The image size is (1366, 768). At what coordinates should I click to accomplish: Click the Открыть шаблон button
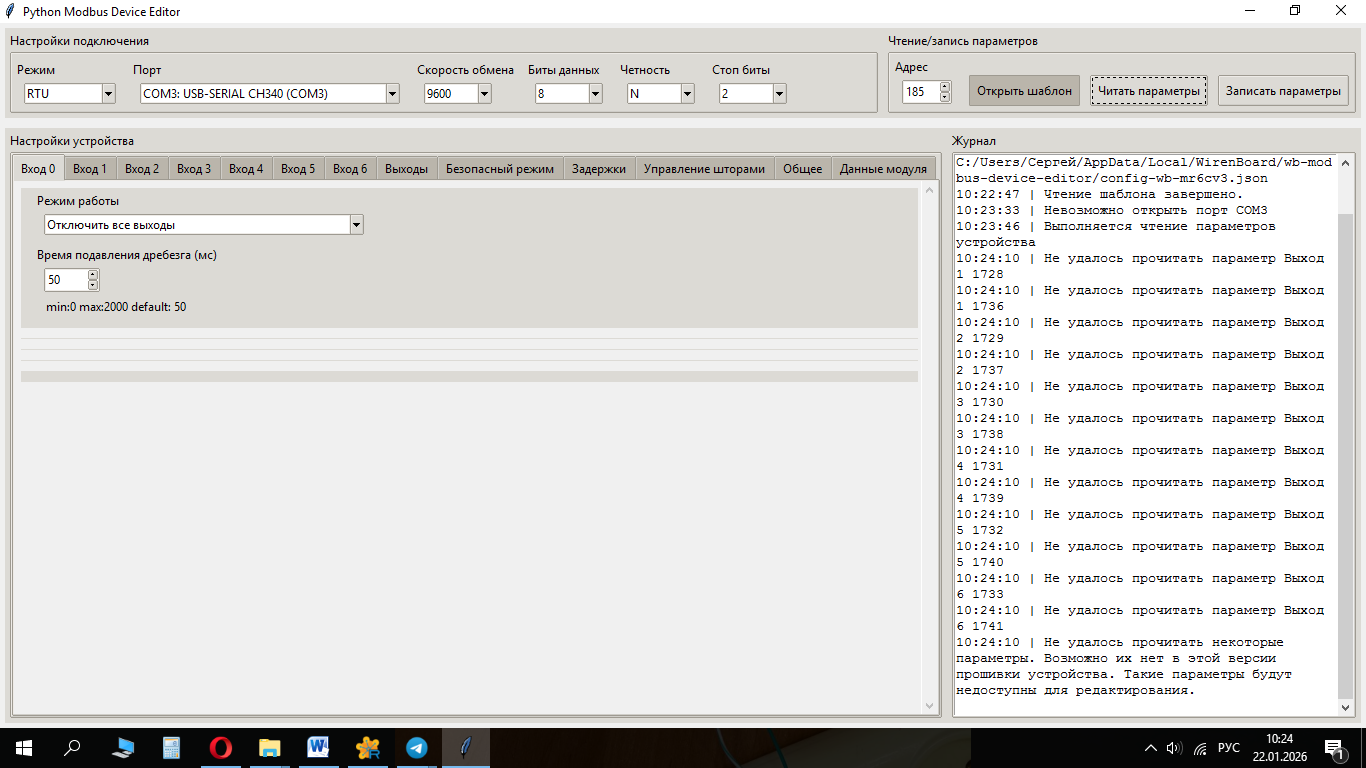pyautogui.click(x=1024, y=91)
